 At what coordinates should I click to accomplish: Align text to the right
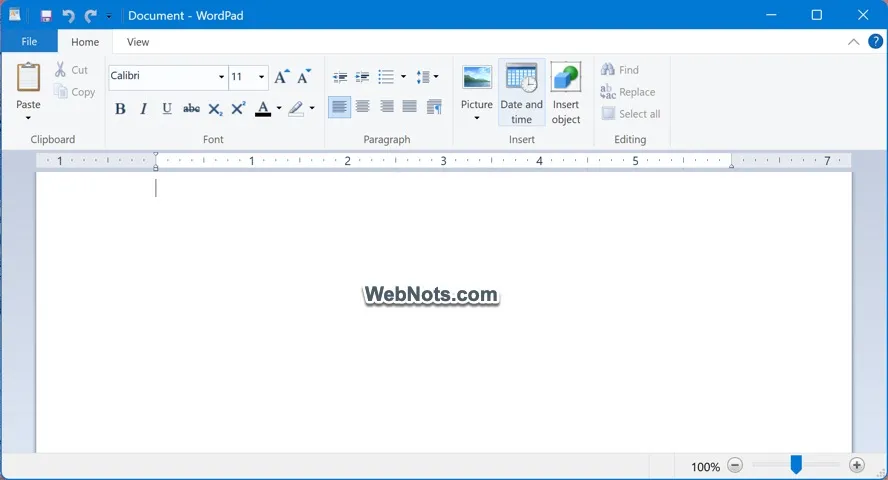(387, 106)
